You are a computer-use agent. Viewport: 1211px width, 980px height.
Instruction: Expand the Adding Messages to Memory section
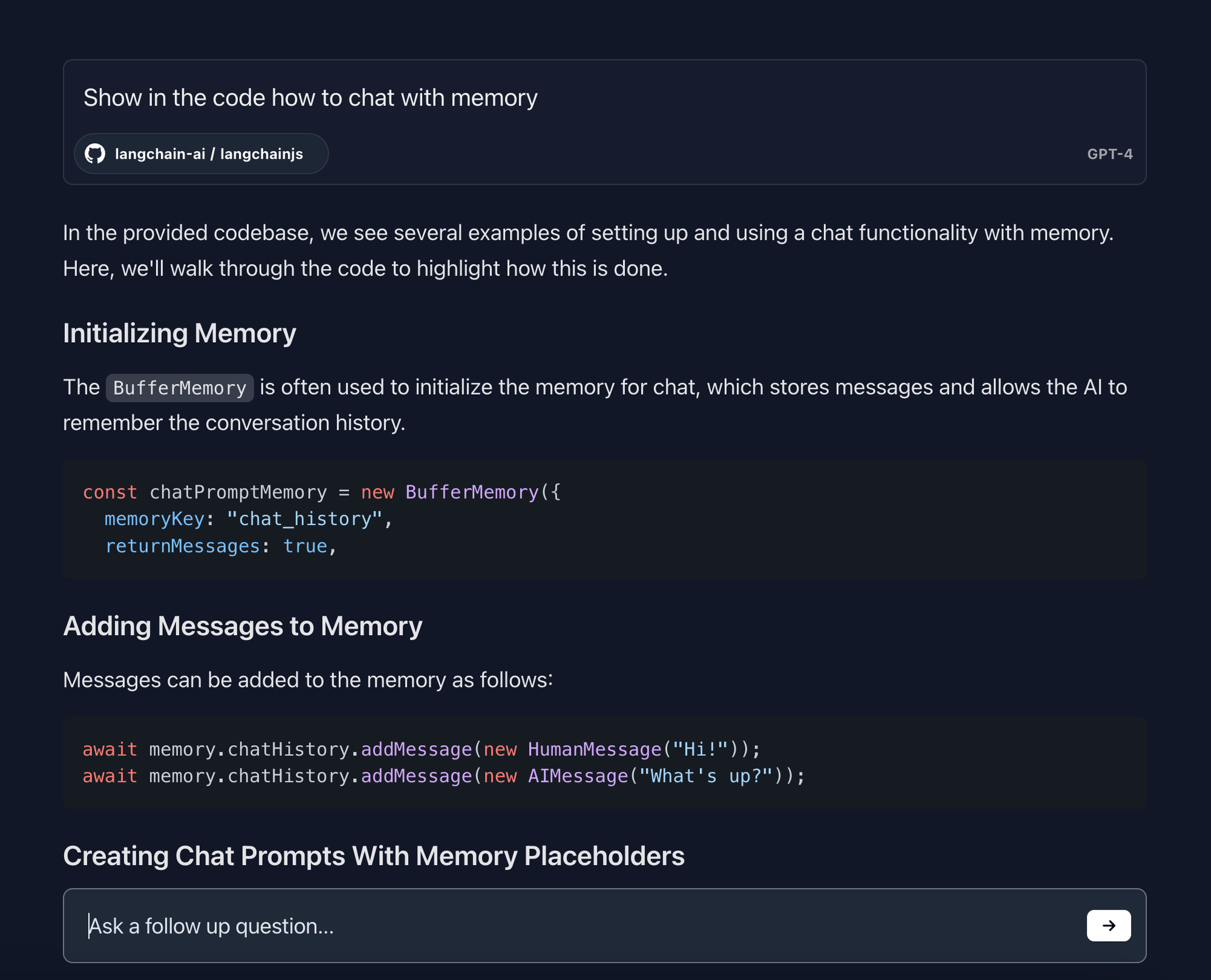[243, 626]
